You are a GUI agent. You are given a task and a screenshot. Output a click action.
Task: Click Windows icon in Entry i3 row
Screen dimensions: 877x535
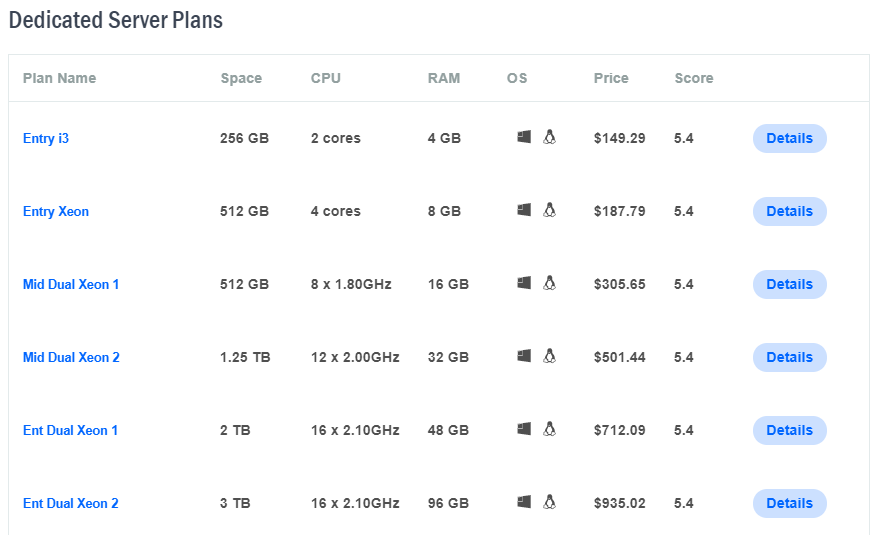[x=524, y=137]
